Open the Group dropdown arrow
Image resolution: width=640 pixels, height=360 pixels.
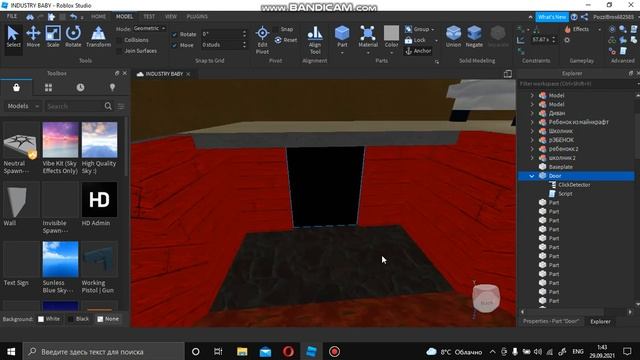[433, 29]
